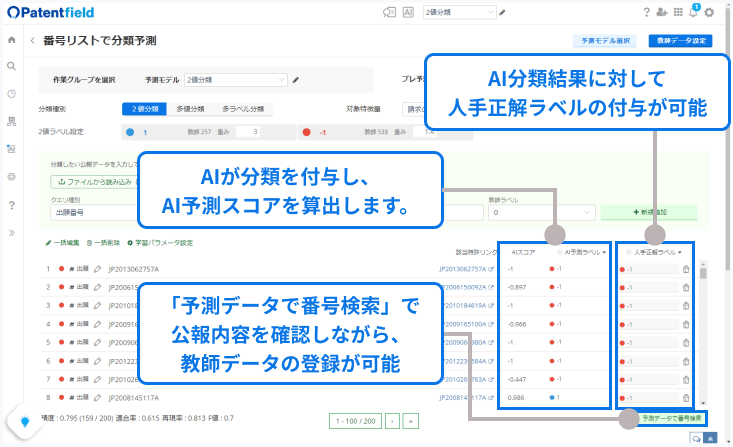Click 予測モデル選択 button

pos(605,41)
